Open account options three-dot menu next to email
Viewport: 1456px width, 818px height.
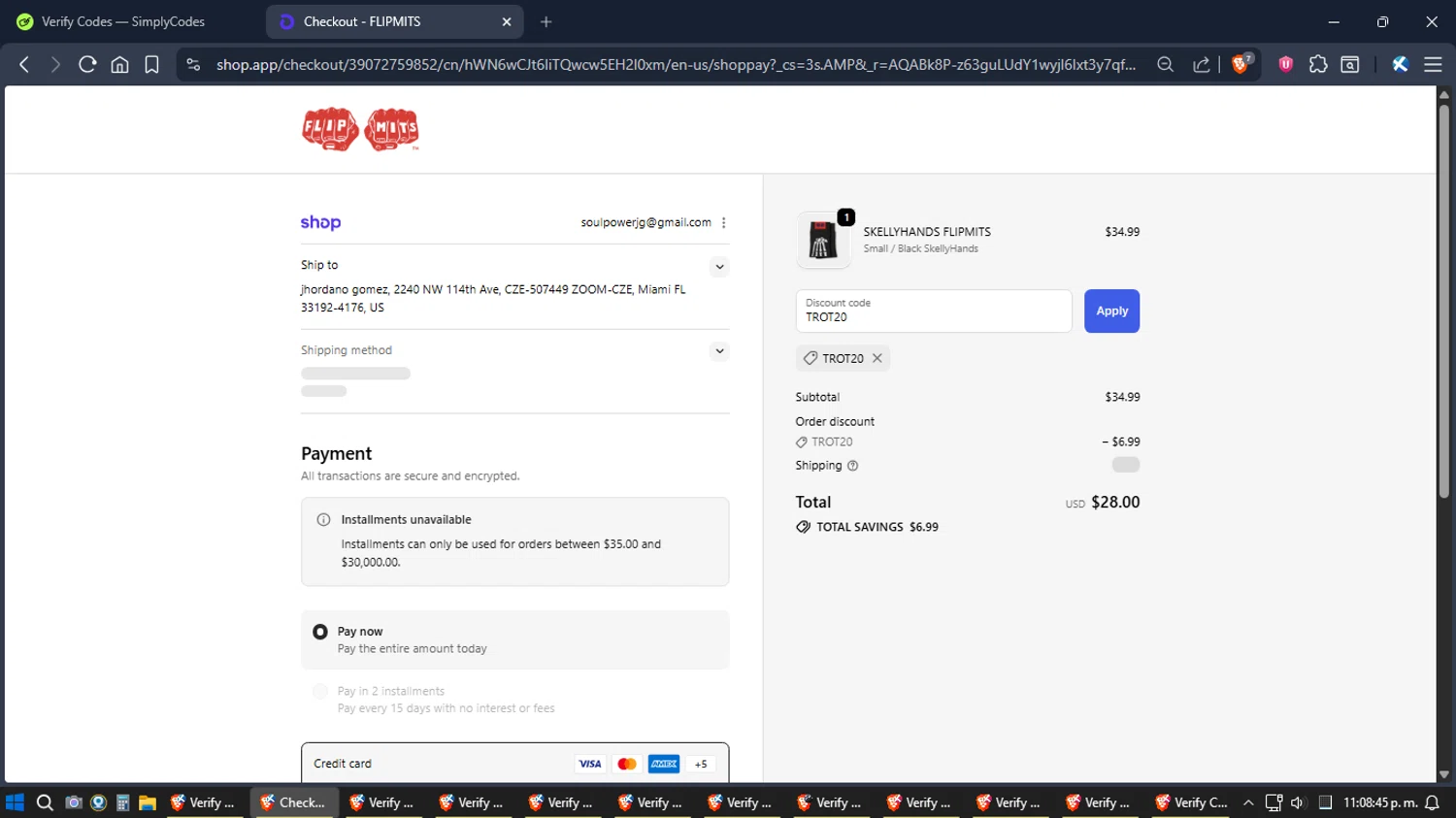click(x=724, y=222)
